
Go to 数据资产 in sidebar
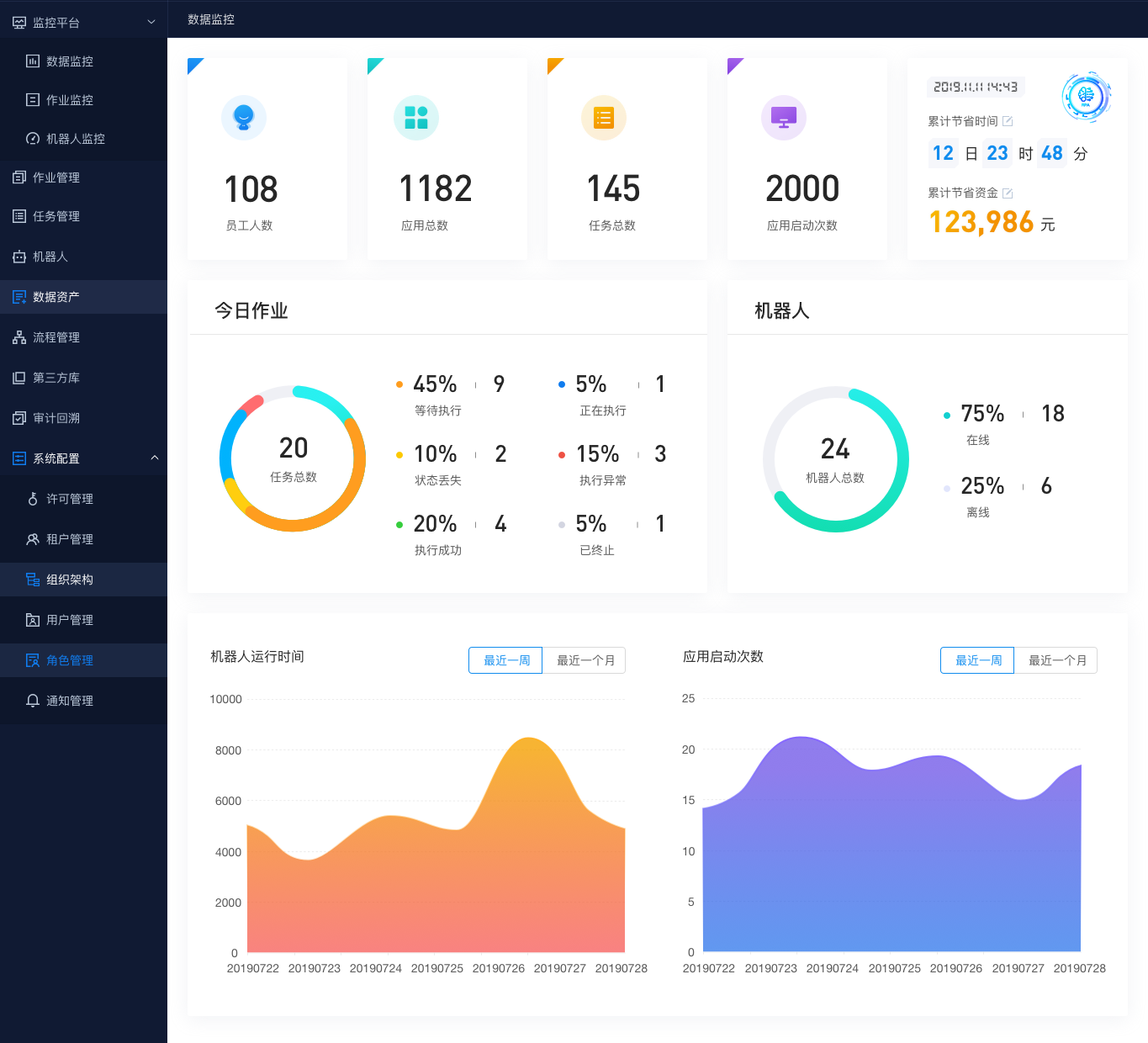[x=84, y=297]
